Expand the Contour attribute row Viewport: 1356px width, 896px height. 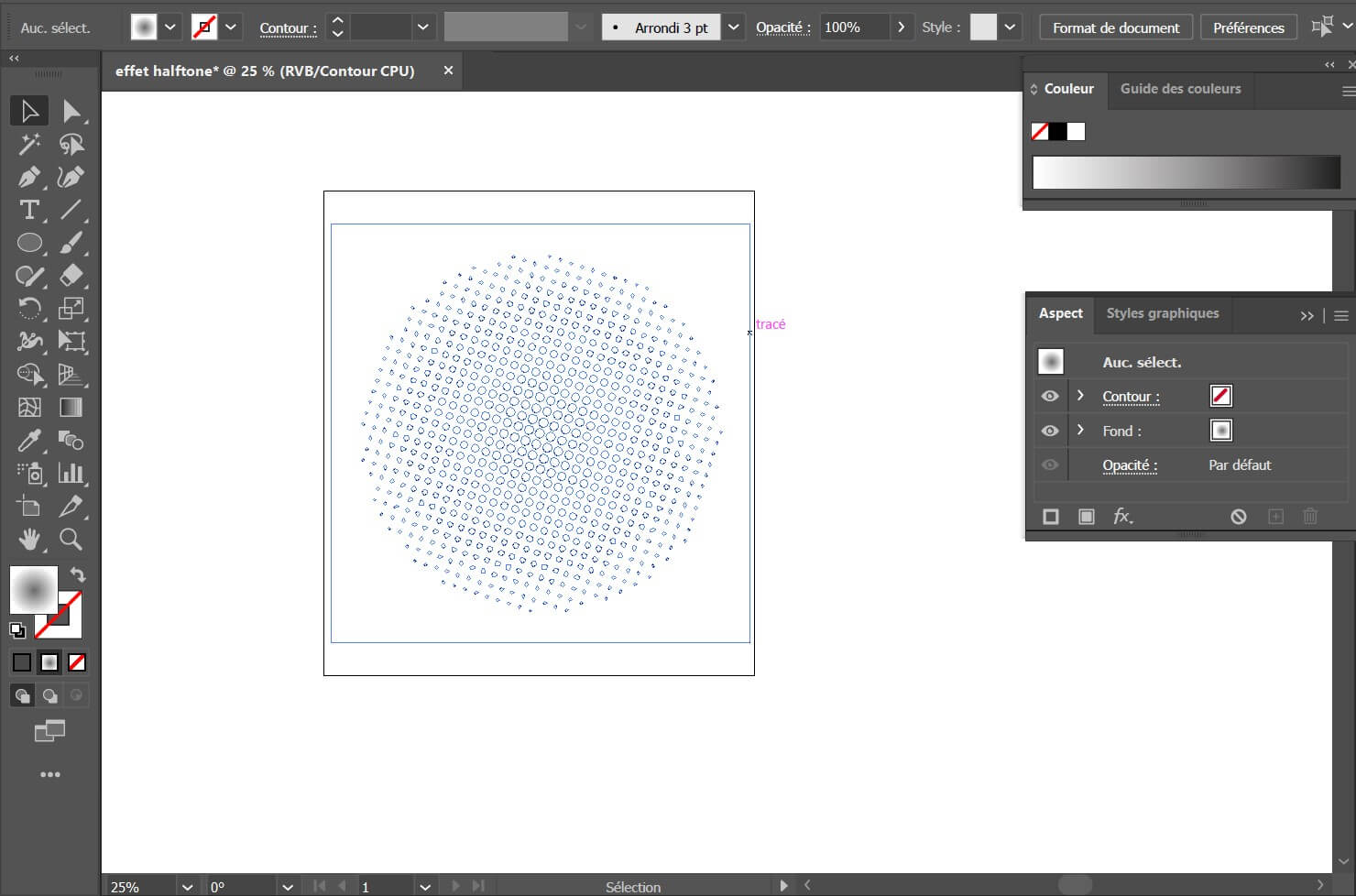[1080, 396]
